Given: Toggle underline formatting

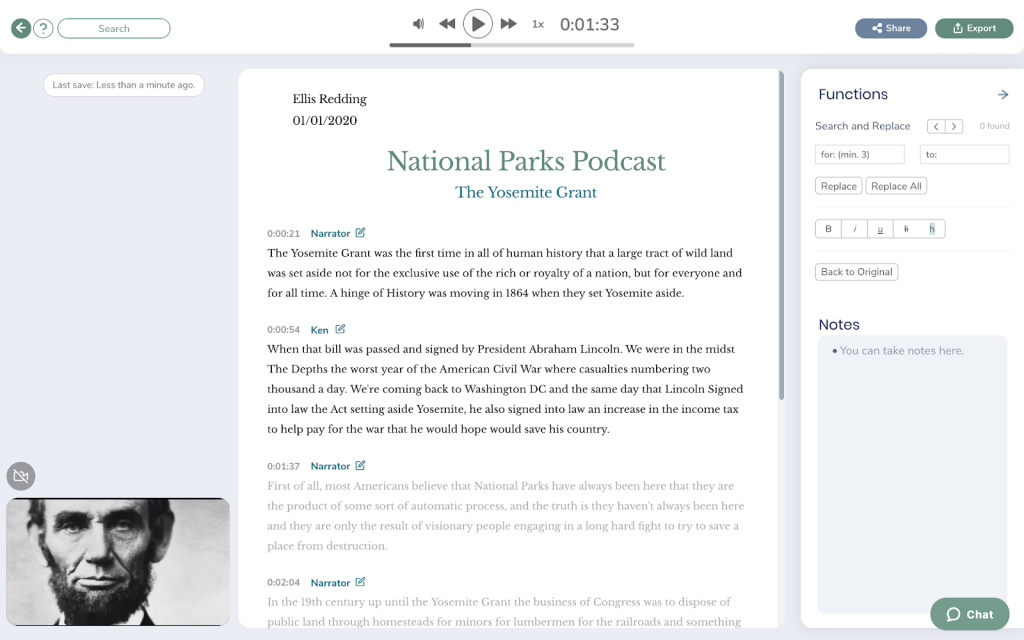Looking at the screenshot, I should [x=880, y=229].
